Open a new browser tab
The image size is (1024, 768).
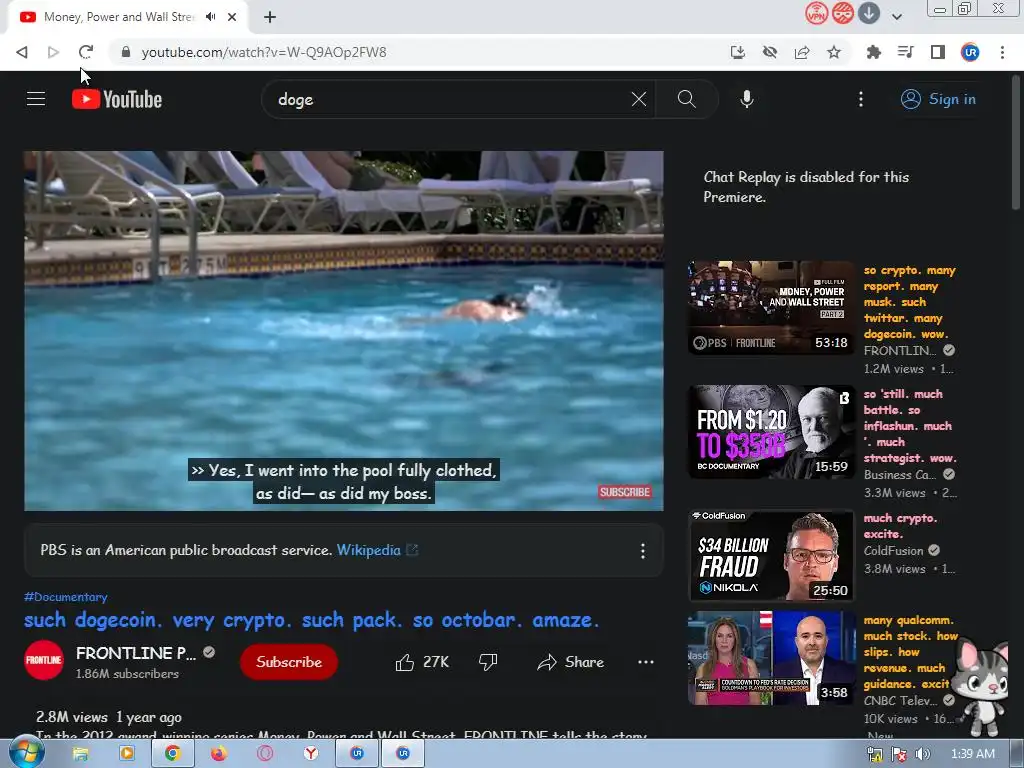click(270, 17)
